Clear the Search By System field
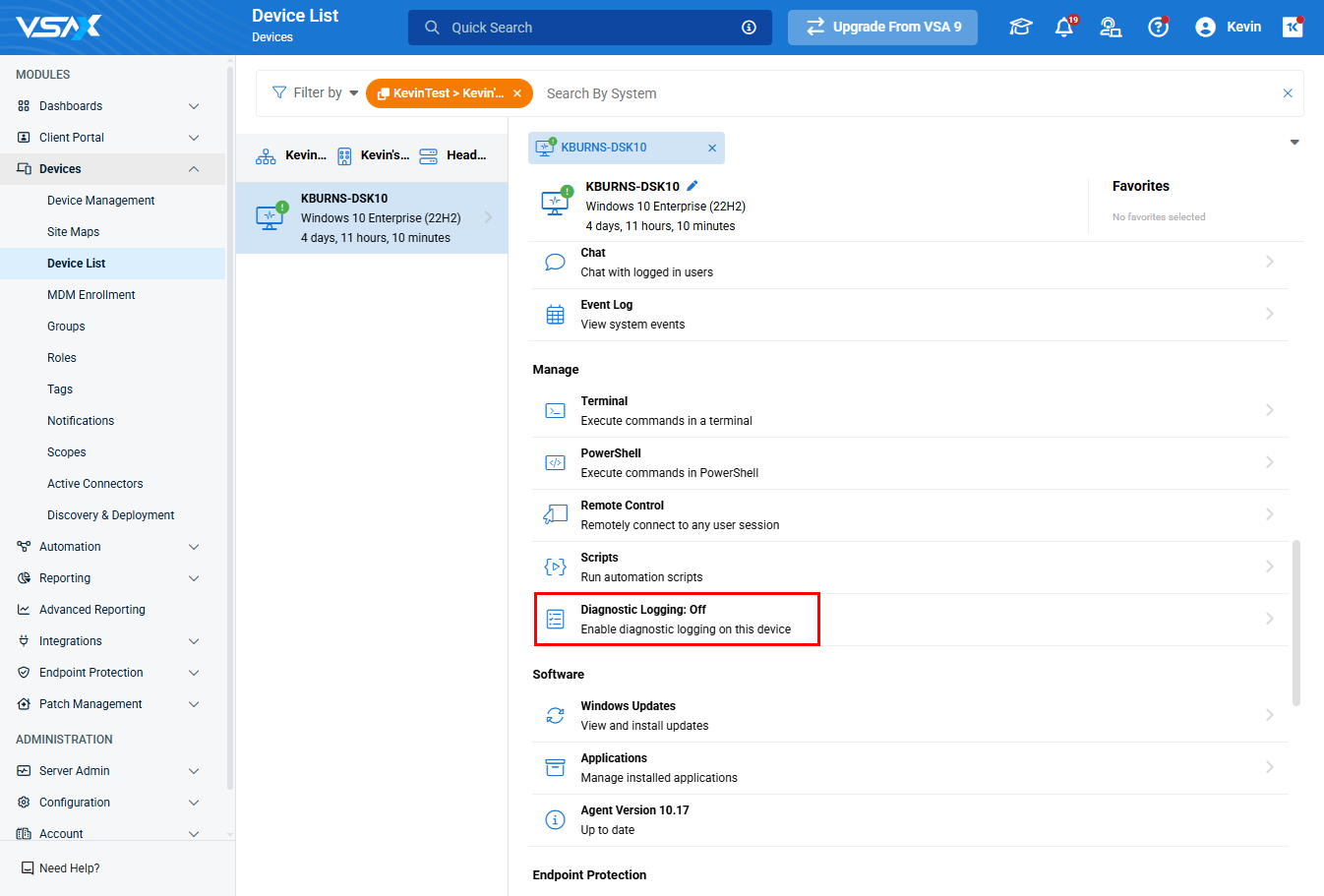The image size is (1324, 896). pos(1288,93)
